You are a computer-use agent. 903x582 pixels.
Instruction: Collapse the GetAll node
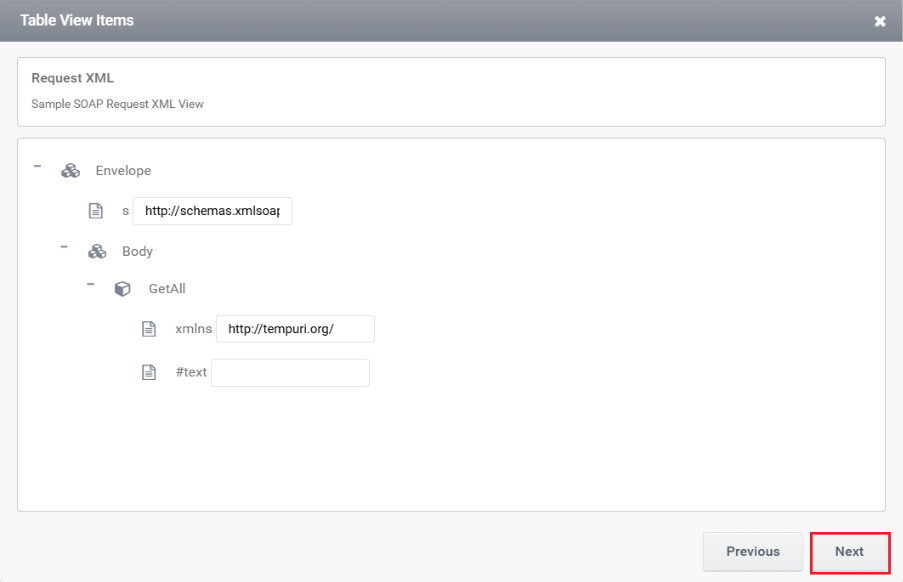90,284
